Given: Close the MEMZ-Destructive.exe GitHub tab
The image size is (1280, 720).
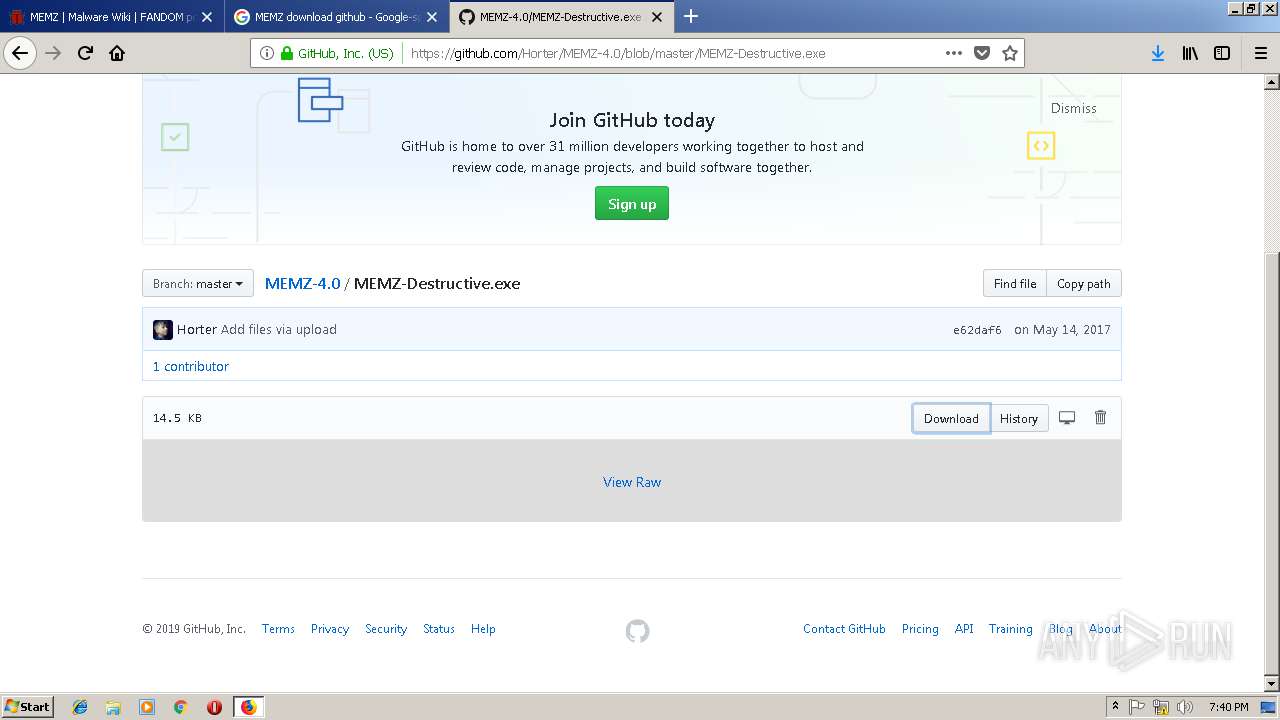Looking at the screenshot, I should tap(657, 17).
